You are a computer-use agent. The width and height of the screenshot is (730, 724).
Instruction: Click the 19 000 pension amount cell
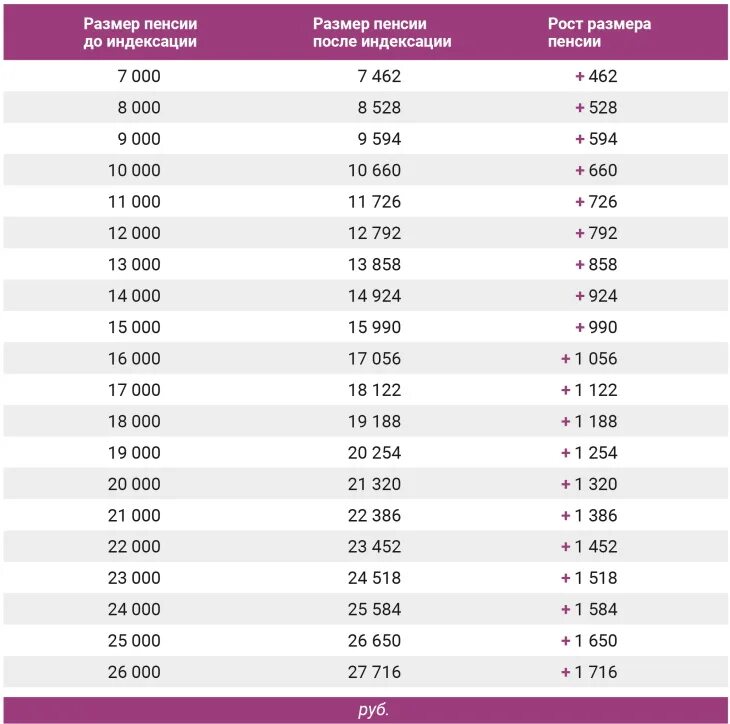point(134,453)
